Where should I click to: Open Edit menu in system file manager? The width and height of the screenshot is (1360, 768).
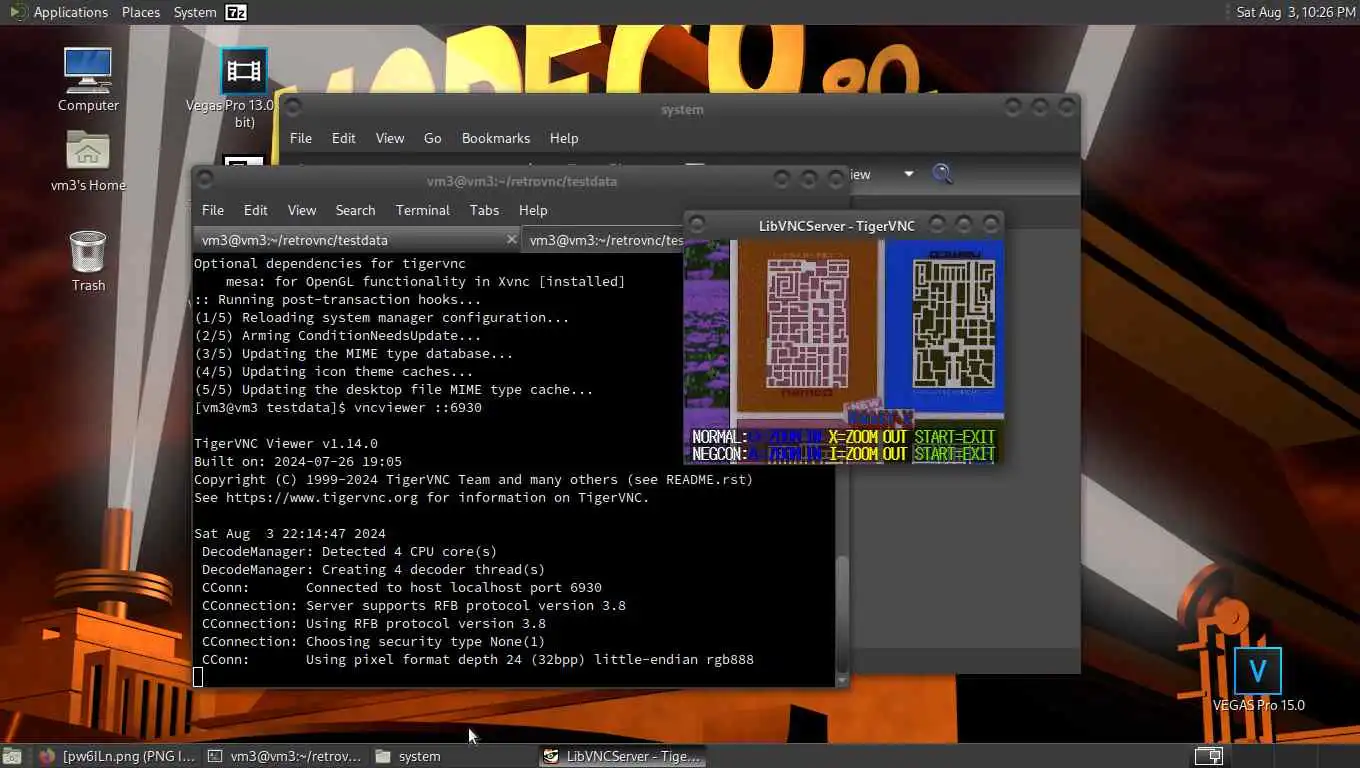coord(344,138)
